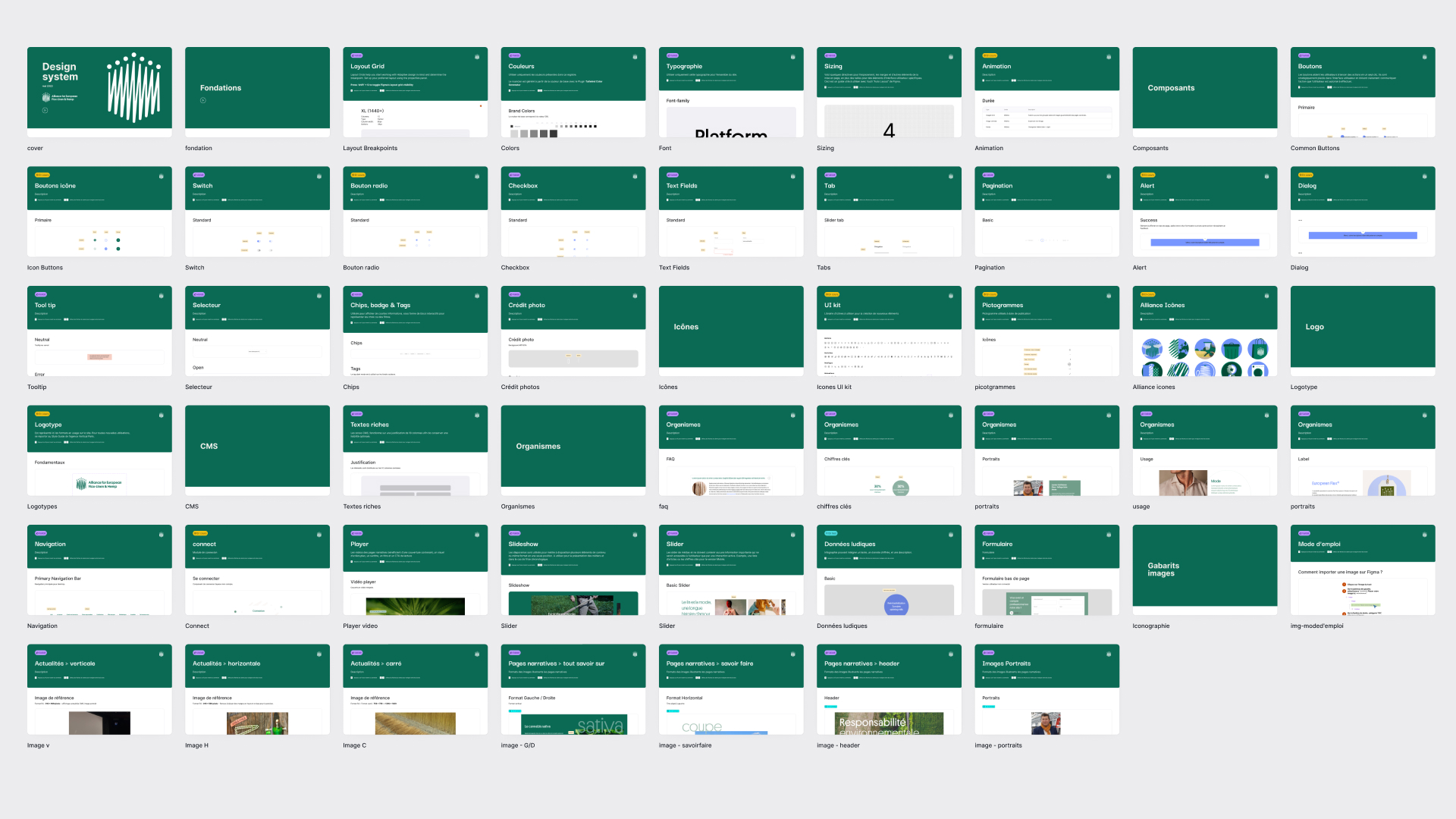Click the play circle icon under Fondations title

[203, 100]
